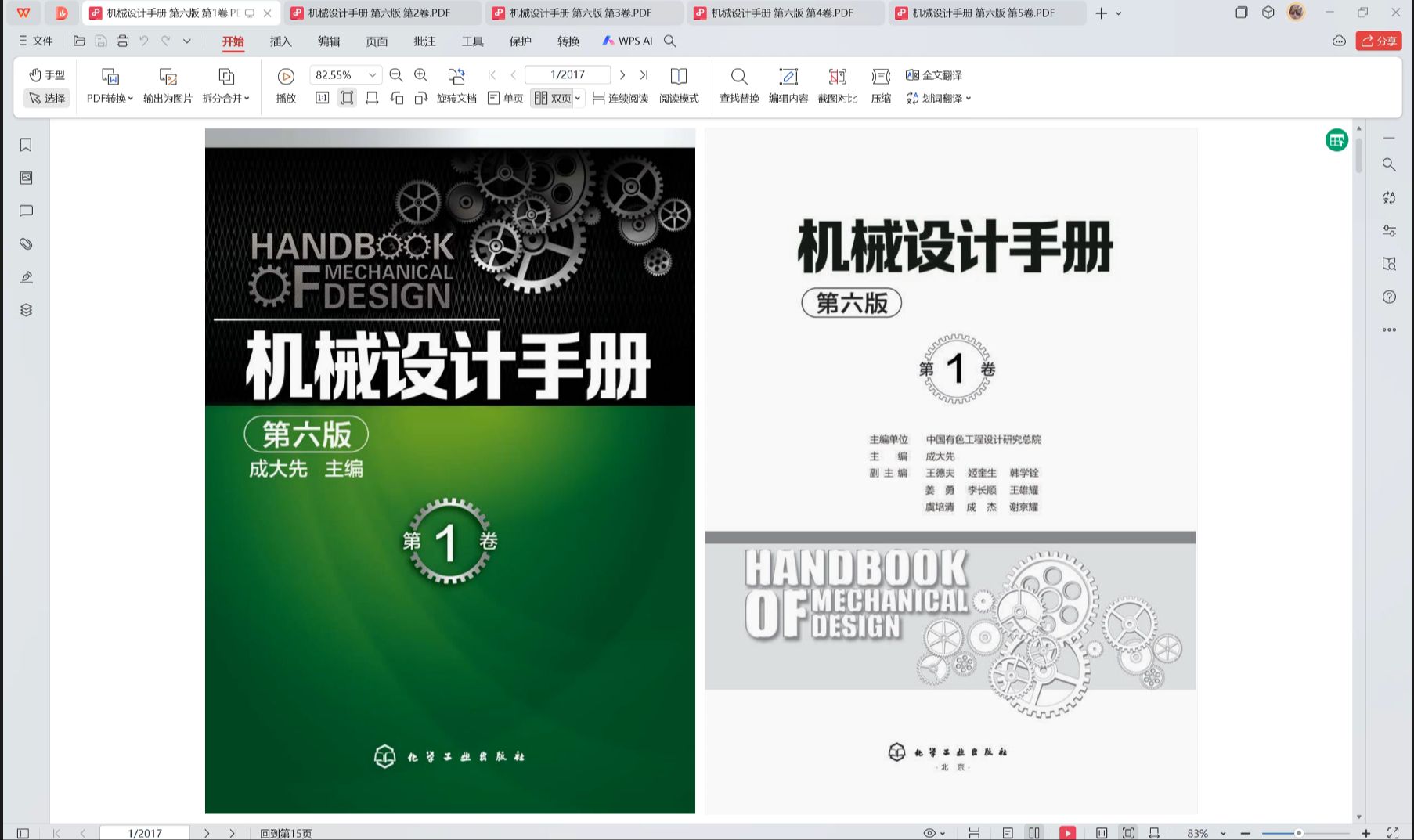Screen dimensions: 1414x840
Task: Switch to the 转换 ribbon tab
Action: (568, 41)
